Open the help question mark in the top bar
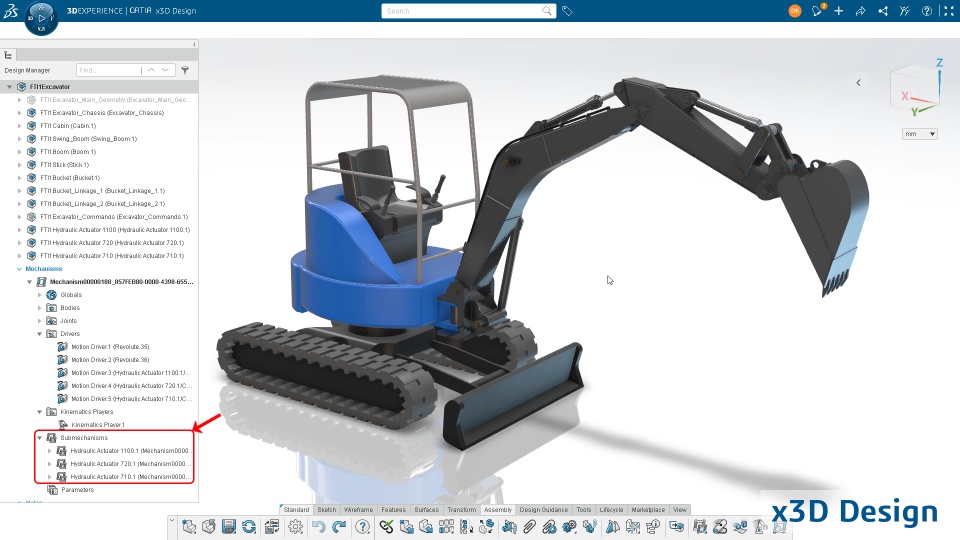Image resolution: width=960 pixels, height=540 pixels. point(927,11)
